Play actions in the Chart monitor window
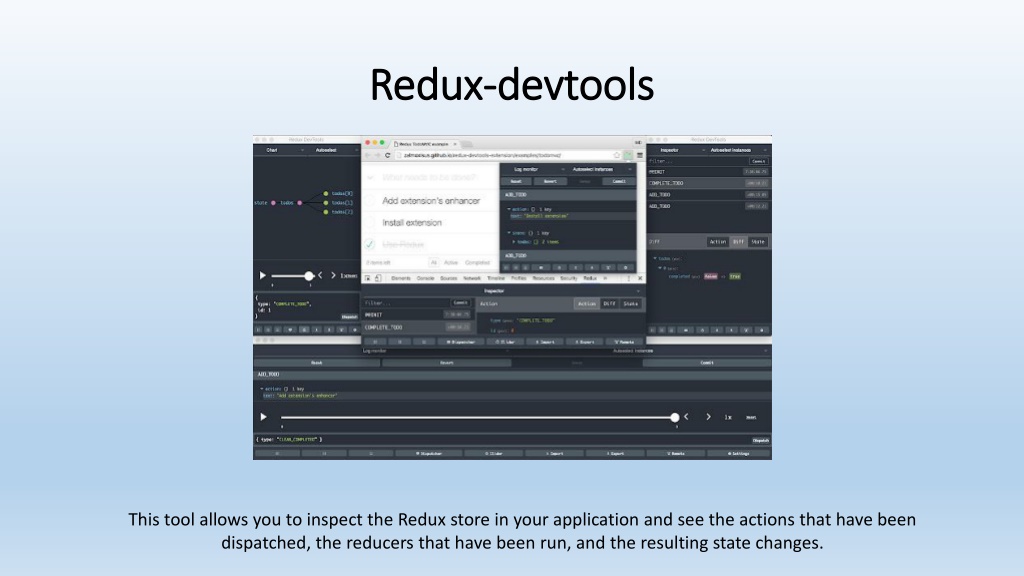Image resolution: width=1024 pixels, height=576 pixels. pyautogui.click(x=263, y=276)
